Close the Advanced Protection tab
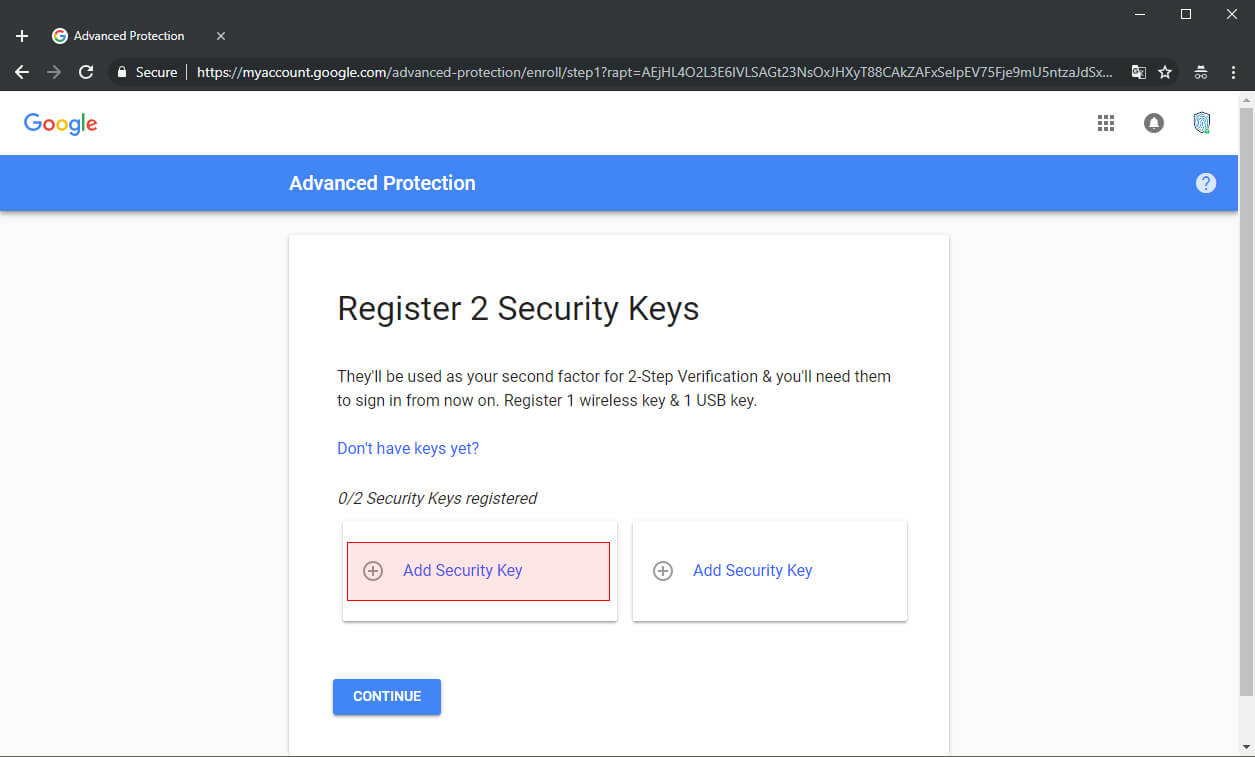This screenshot has height=757, width=1255. click(221, 36)
